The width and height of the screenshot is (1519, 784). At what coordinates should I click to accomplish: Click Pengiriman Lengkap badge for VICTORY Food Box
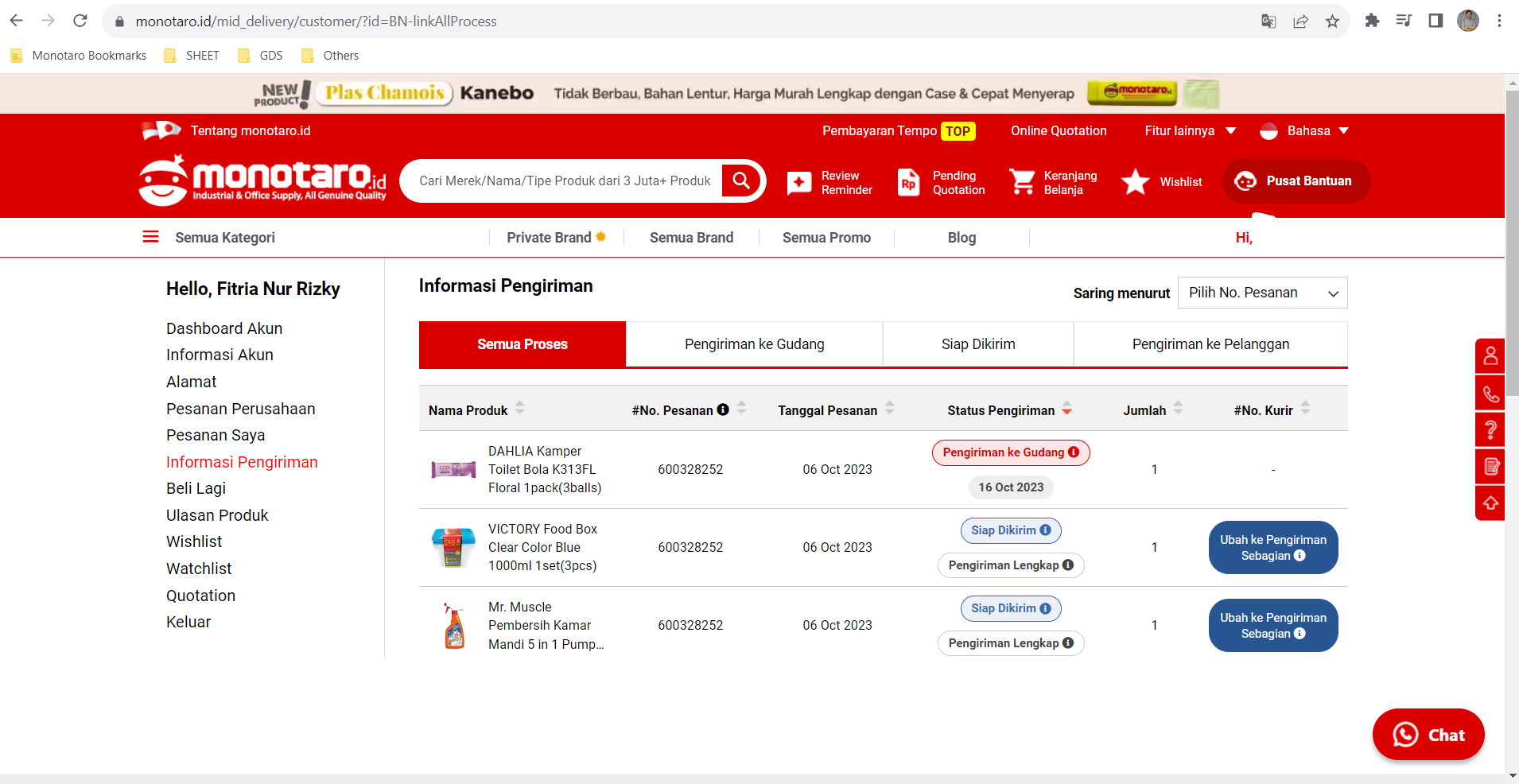(1011, 565)
